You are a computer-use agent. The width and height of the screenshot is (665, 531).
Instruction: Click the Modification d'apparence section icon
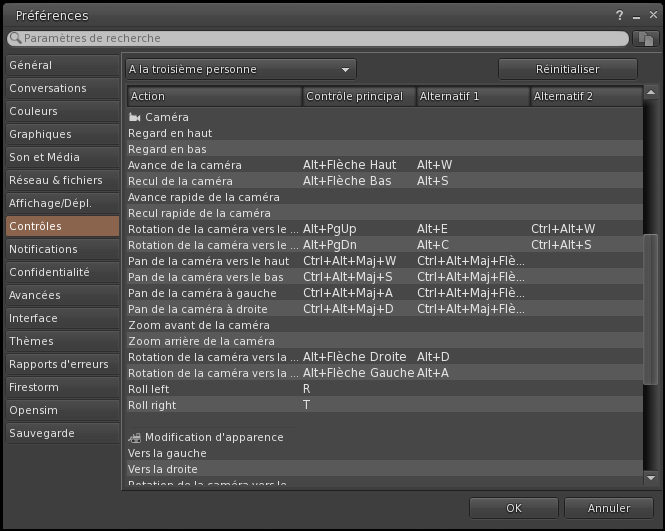tap(134, 437)
